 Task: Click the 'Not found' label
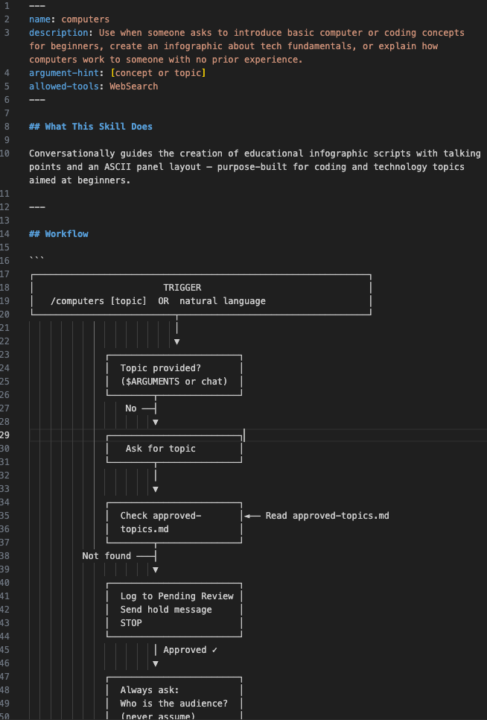[x=106, y=556]
